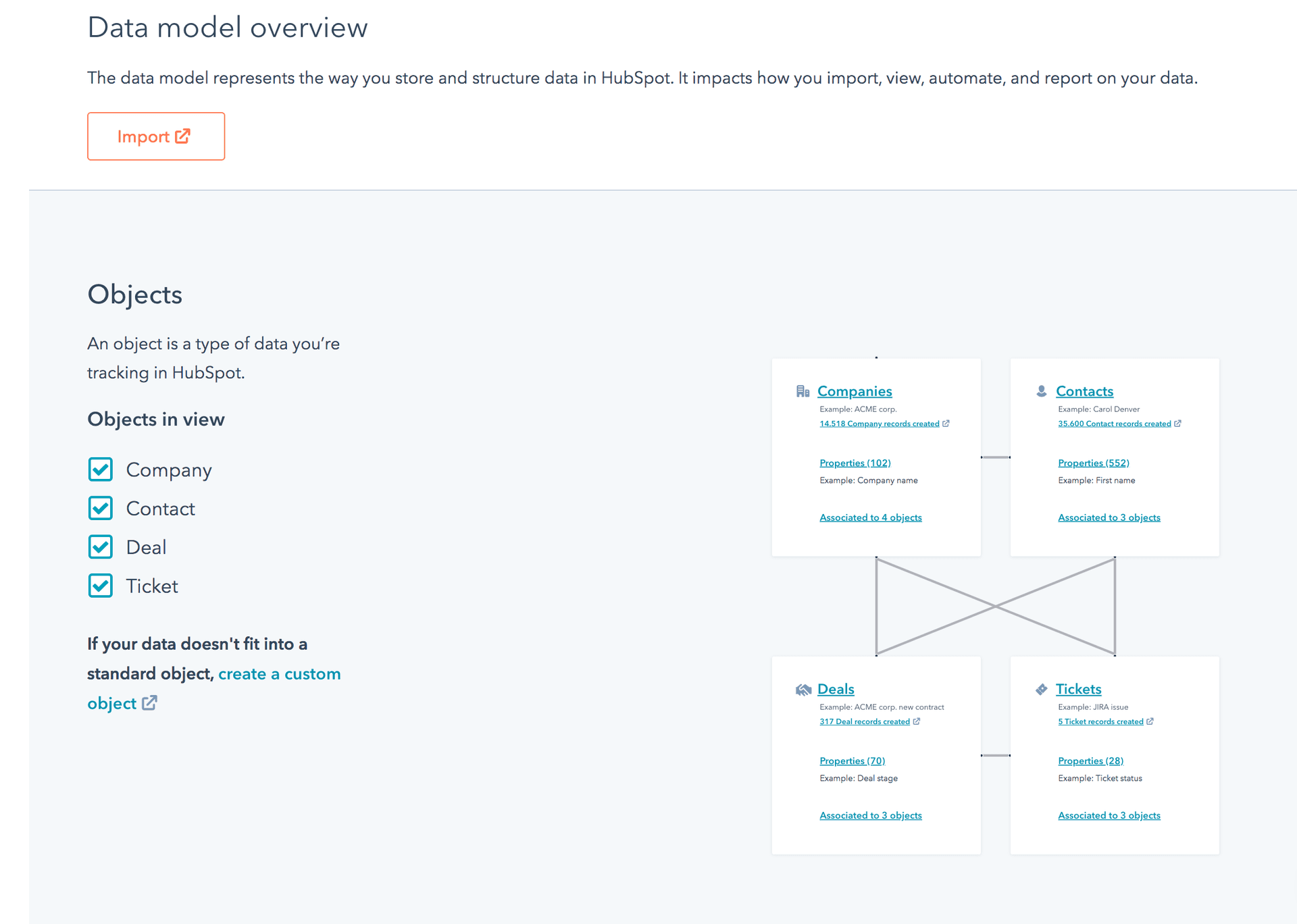Screen dimensions: 1297x924
Task: Click the Tickets object icon
Action: [x=1042, y=689]
